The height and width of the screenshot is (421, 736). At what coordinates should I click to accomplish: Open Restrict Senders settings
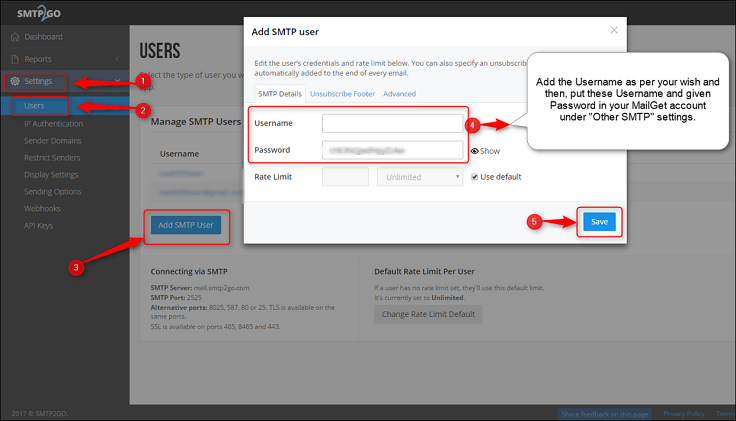(52, 158)
